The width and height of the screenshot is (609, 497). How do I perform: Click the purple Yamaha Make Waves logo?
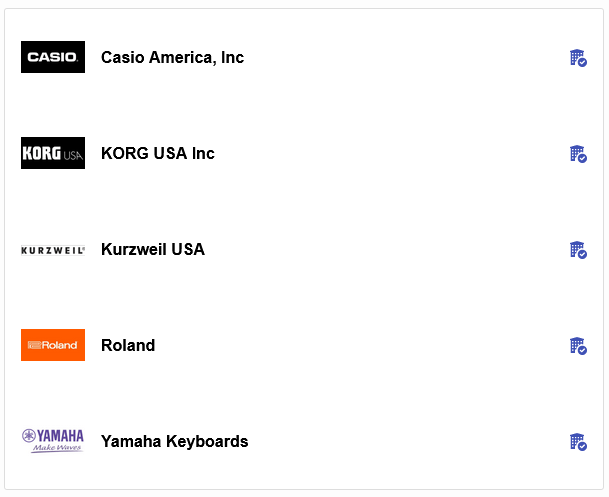[x=53, y=441]
